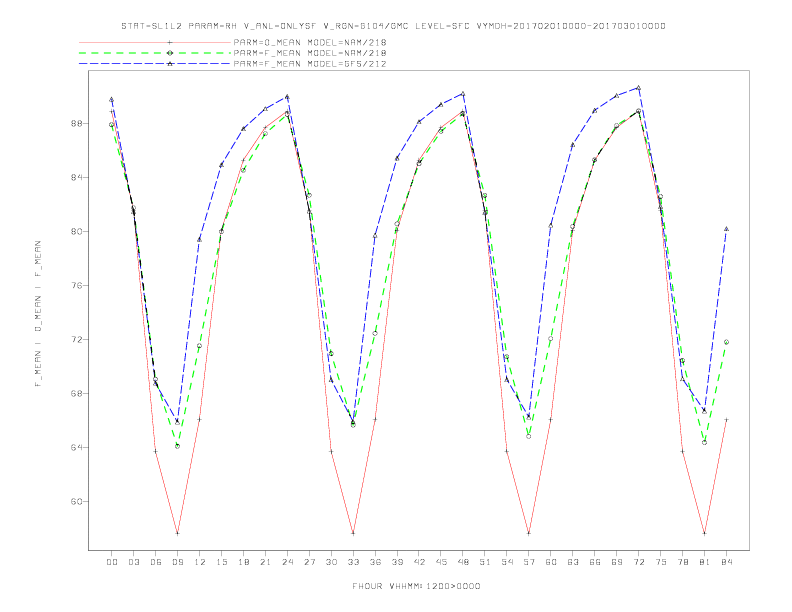Click x-axis forecast hour label 57
Screen dimensions: 792x612
(529, 562)
